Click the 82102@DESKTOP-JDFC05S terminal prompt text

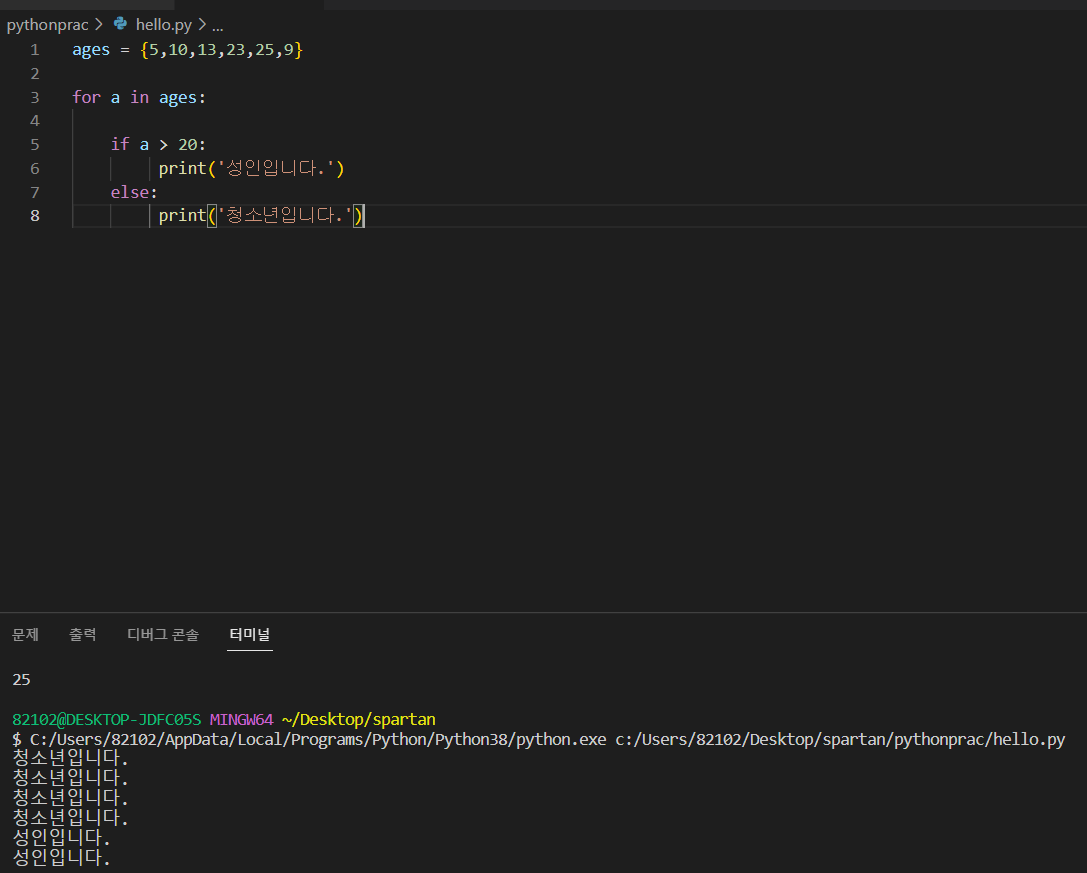(x=107, y=720)
